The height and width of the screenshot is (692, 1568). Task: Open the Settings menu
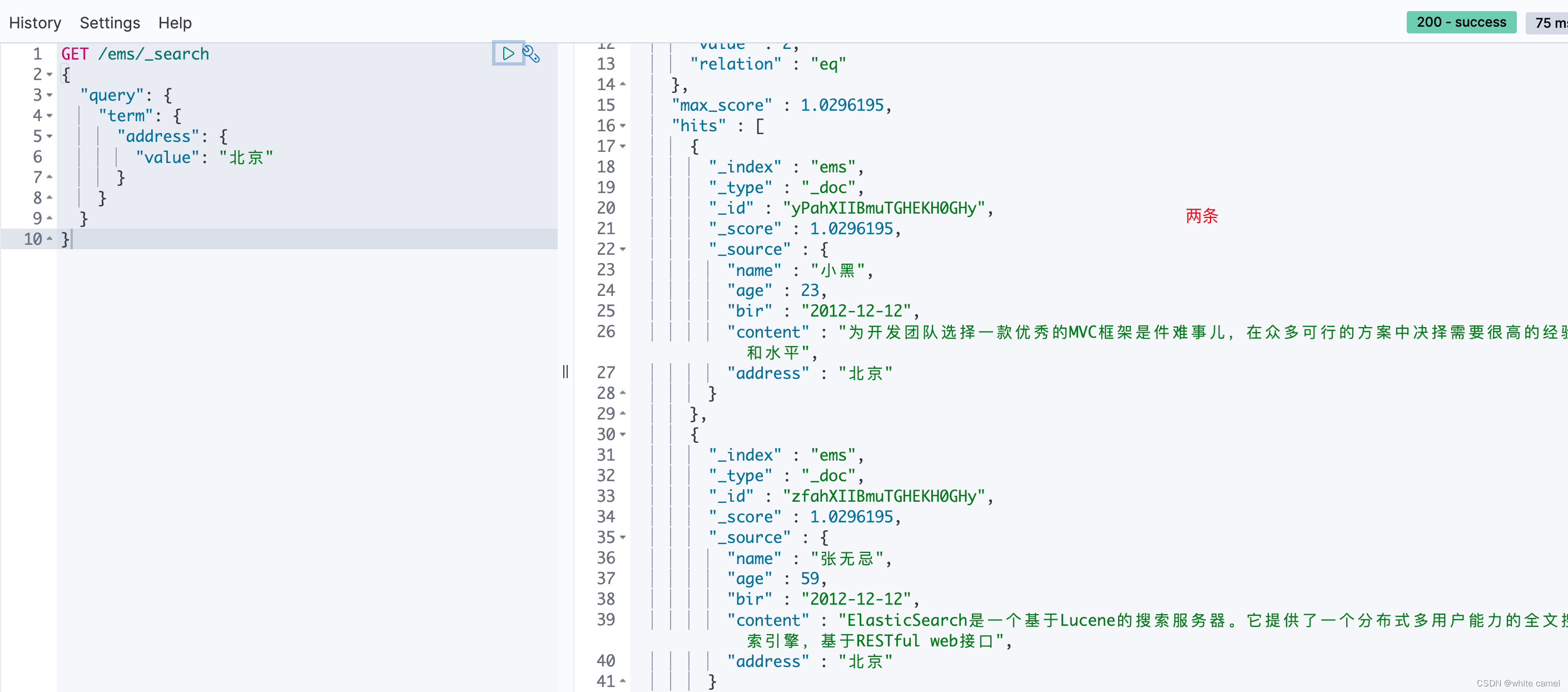click(x=110, y=23)
